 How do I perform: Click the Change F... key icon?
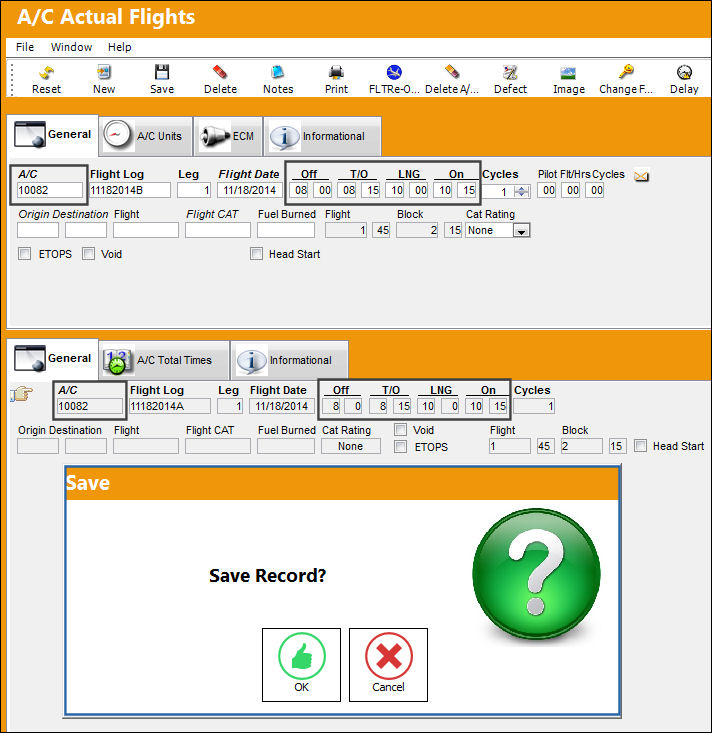626,72
